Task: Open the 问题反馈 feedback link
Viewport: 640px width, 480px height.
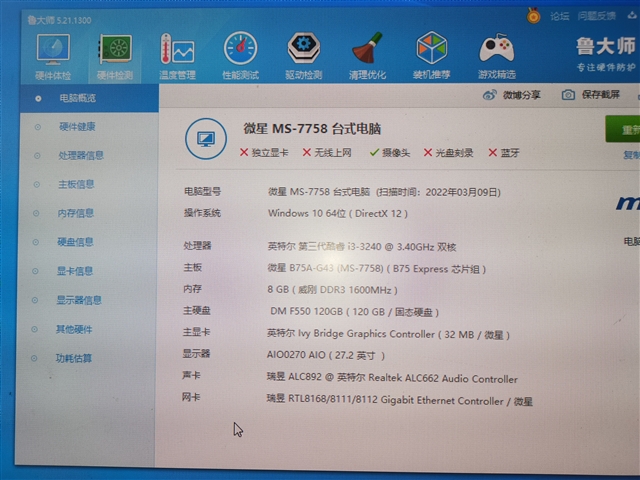Action: pyautogui.click(x=596, y=16)
